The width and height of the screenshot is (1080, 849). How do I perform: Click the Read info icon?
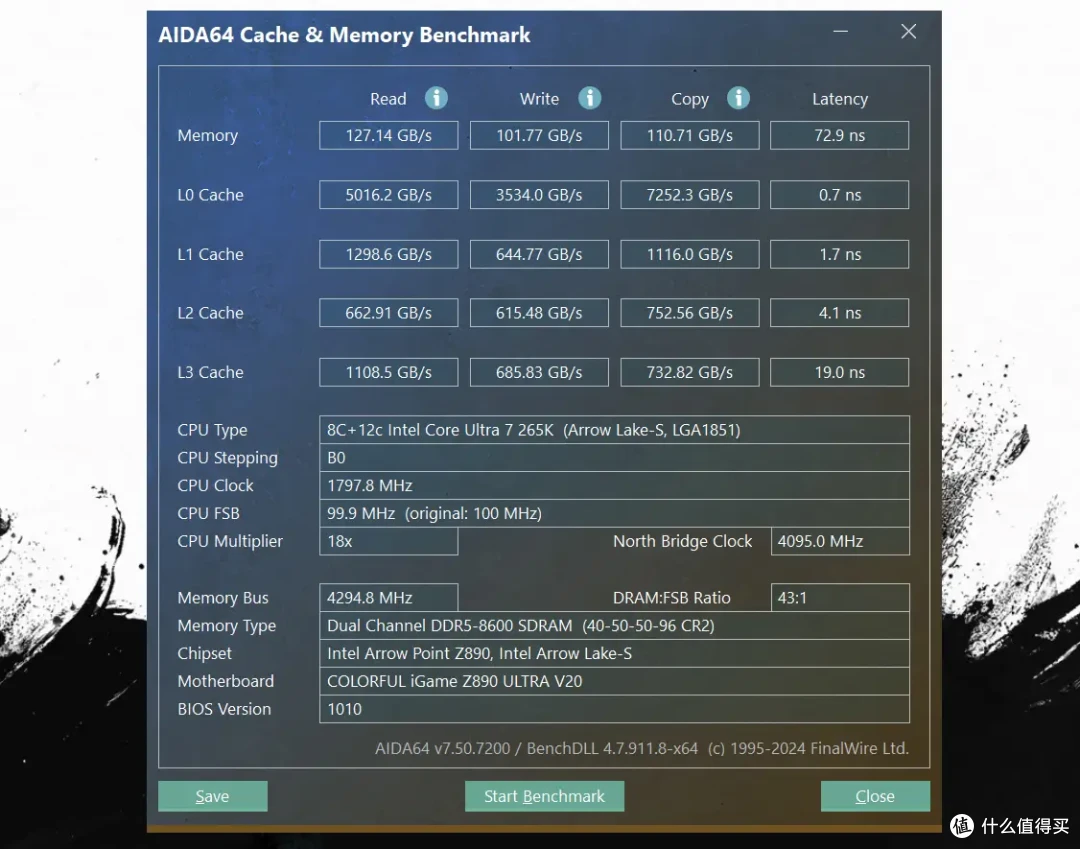[x=436, y=98]
